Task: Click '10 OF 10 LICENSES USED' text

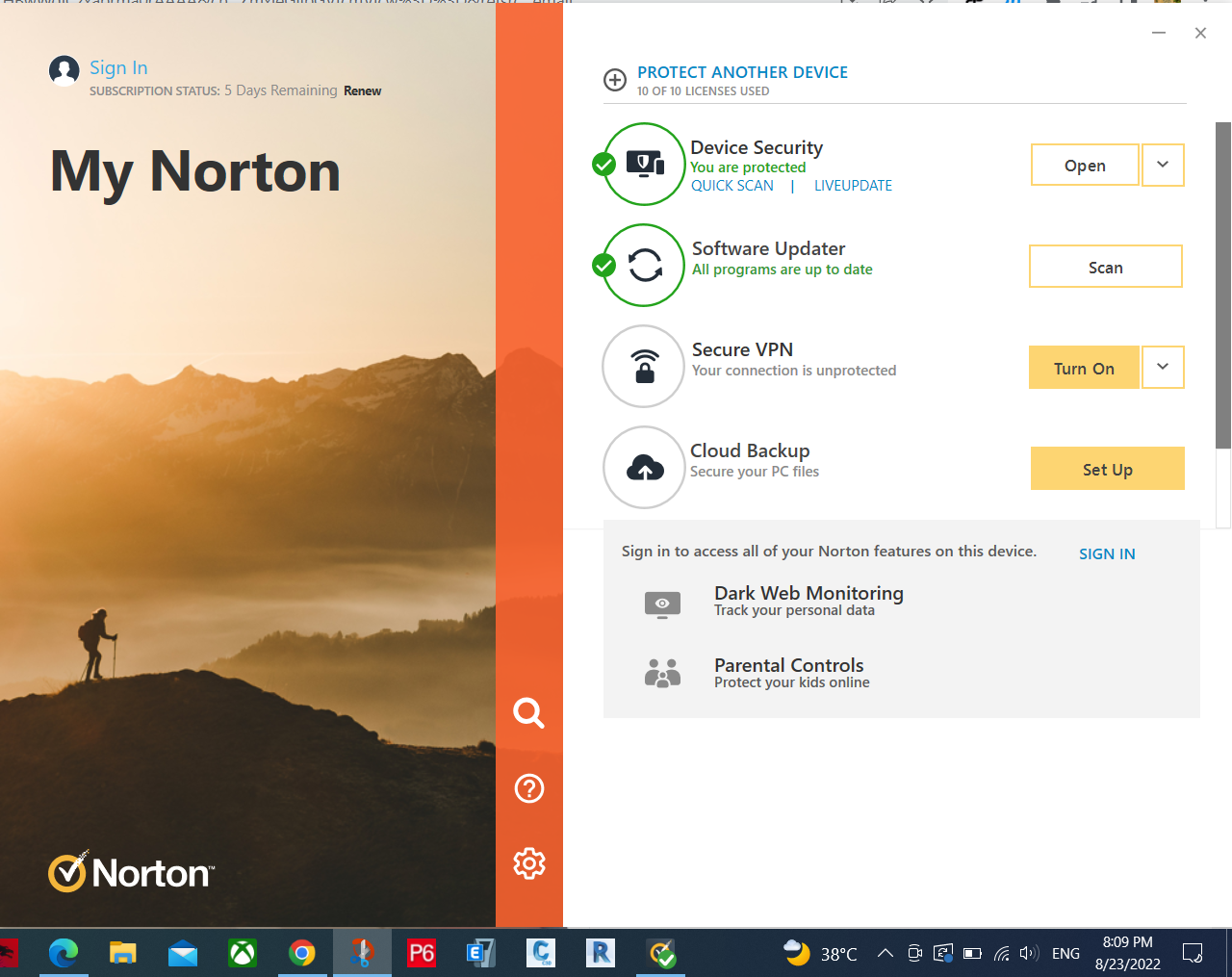Action: pos(703,91)
